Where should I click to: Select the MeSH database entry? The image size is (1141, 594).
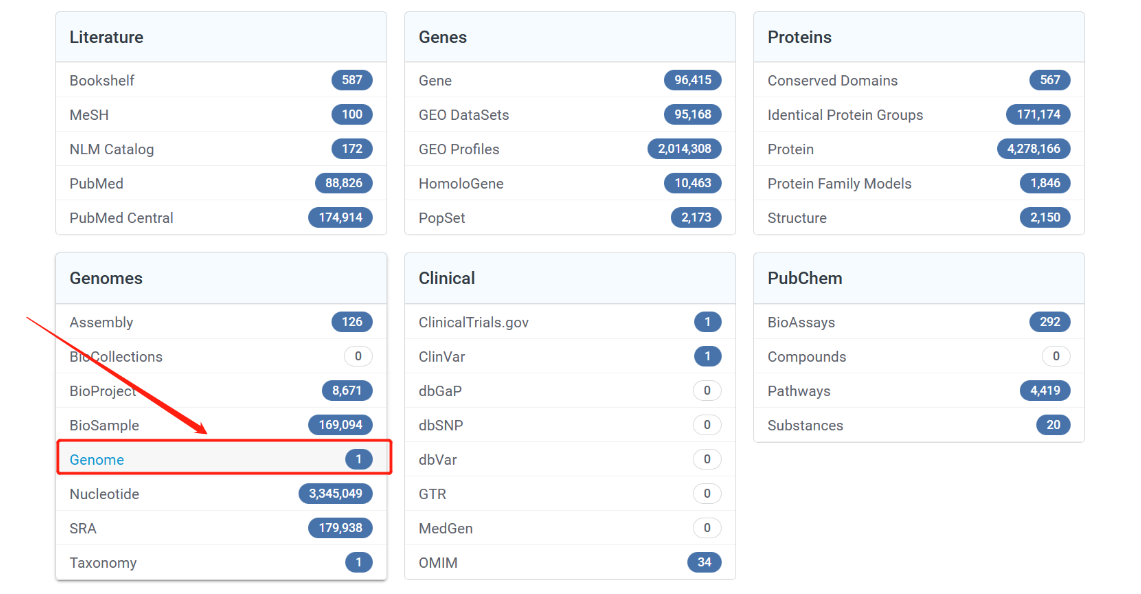[x=89, y=115]
